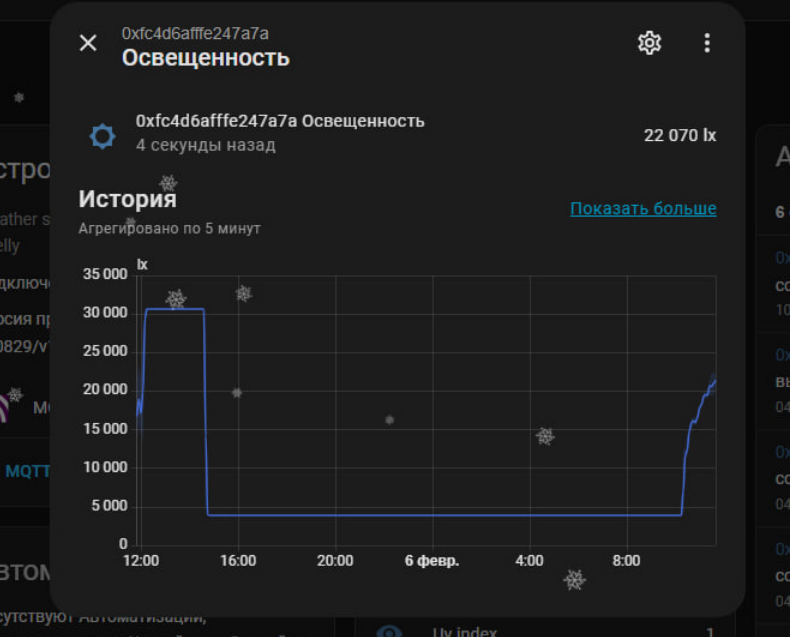Screen dimensions: 790x637
Task: Click the '6 февр.' date axis label
Action: 432,561
